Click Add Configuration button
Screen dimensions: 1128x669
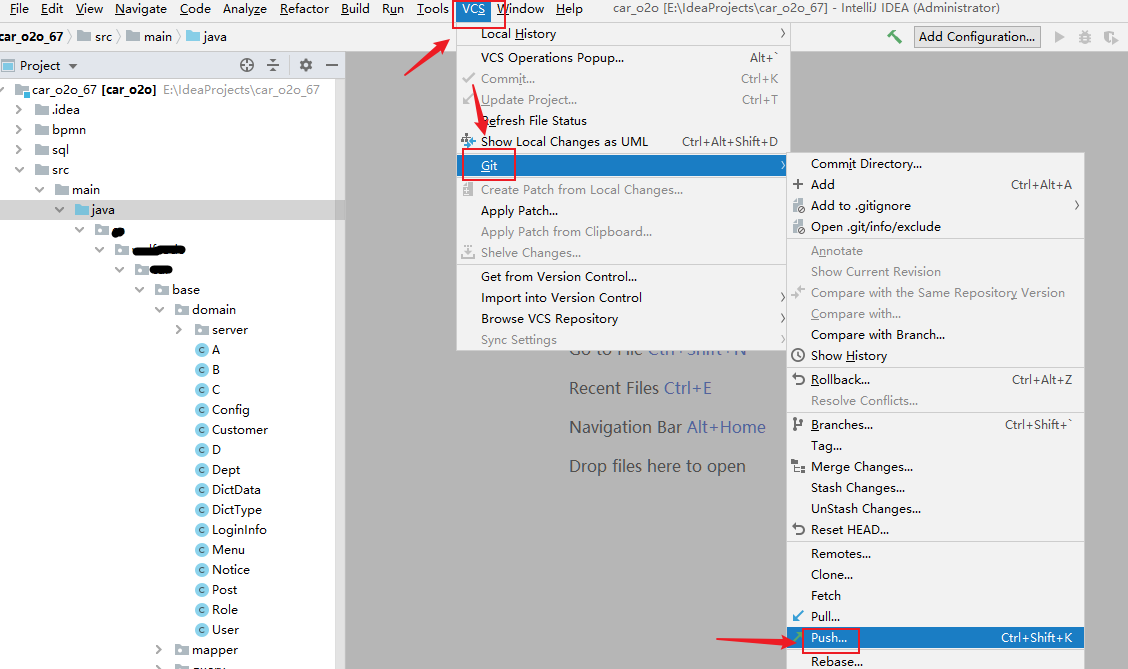pos(977,37)
